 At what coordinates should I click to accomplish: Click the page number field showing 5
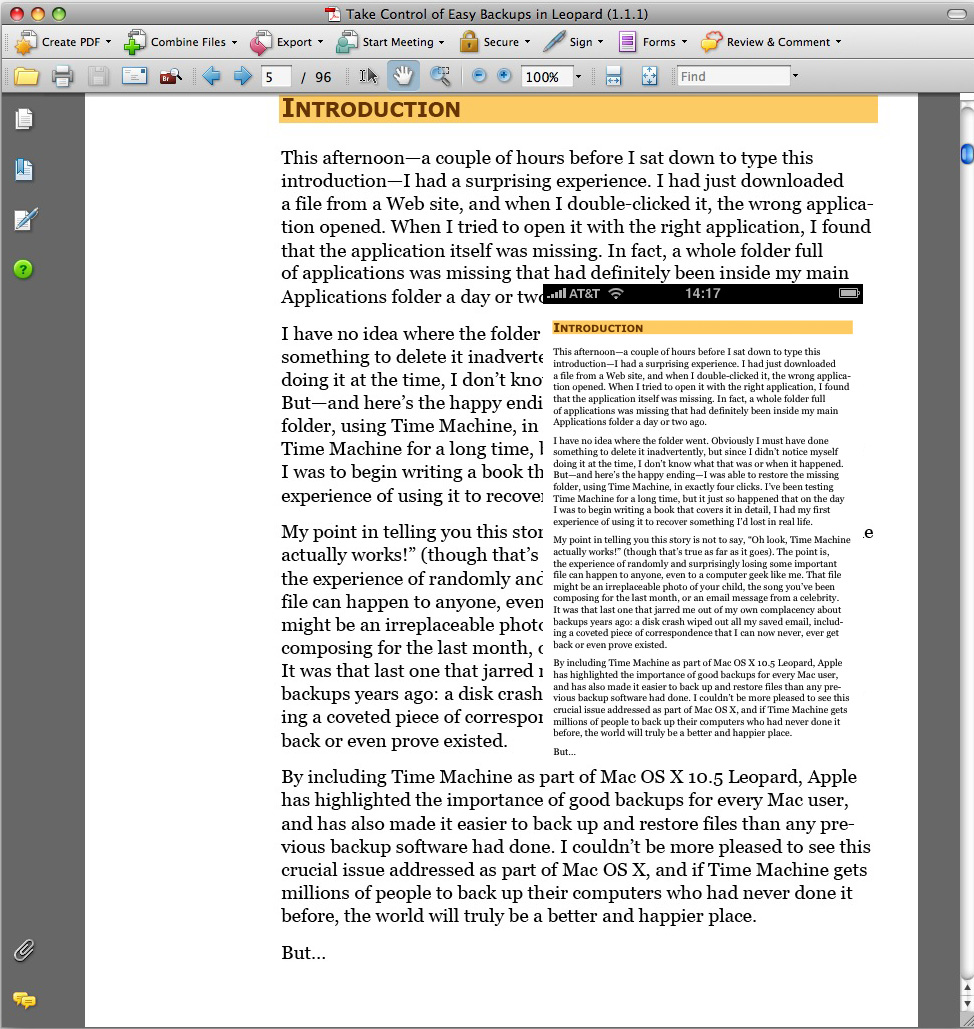coord(276,77)
